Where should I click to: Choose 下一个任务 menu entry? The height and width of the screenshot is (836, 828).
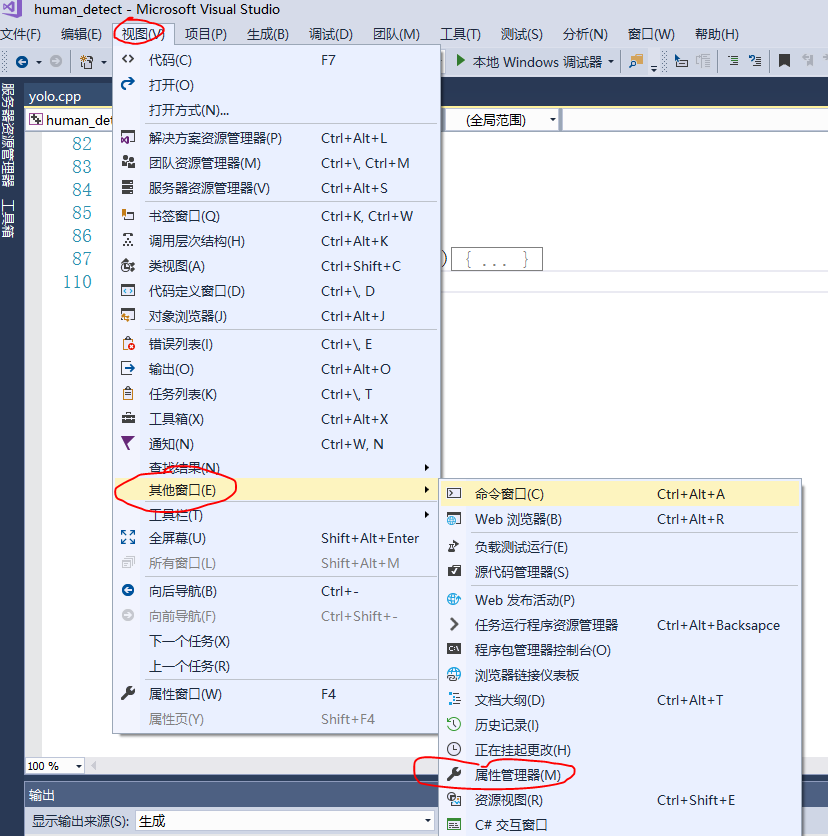coord(276,641)
